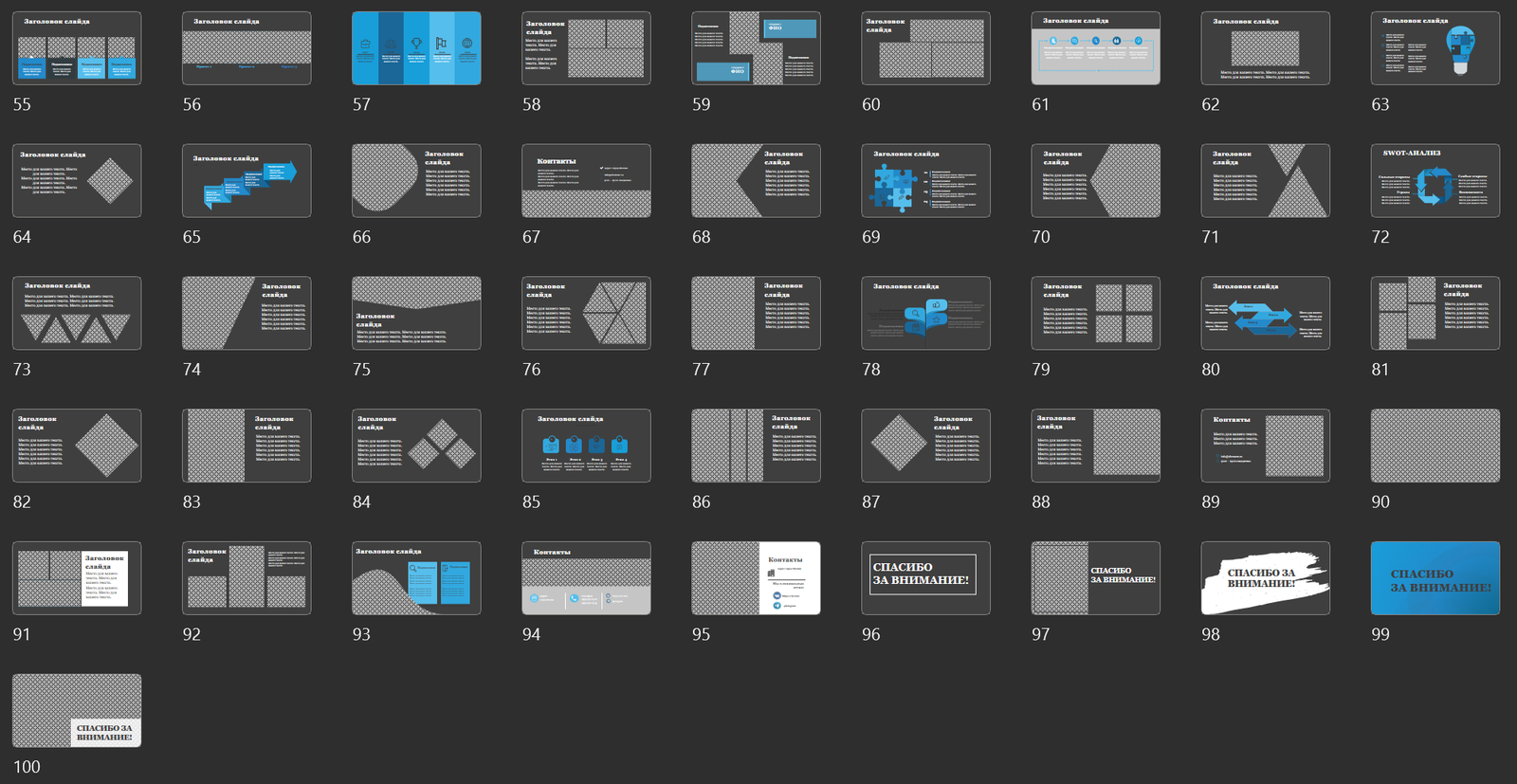Open slide 95 with white Контакты panel
The image size is (1517, 784).
[x=756, y=578]
